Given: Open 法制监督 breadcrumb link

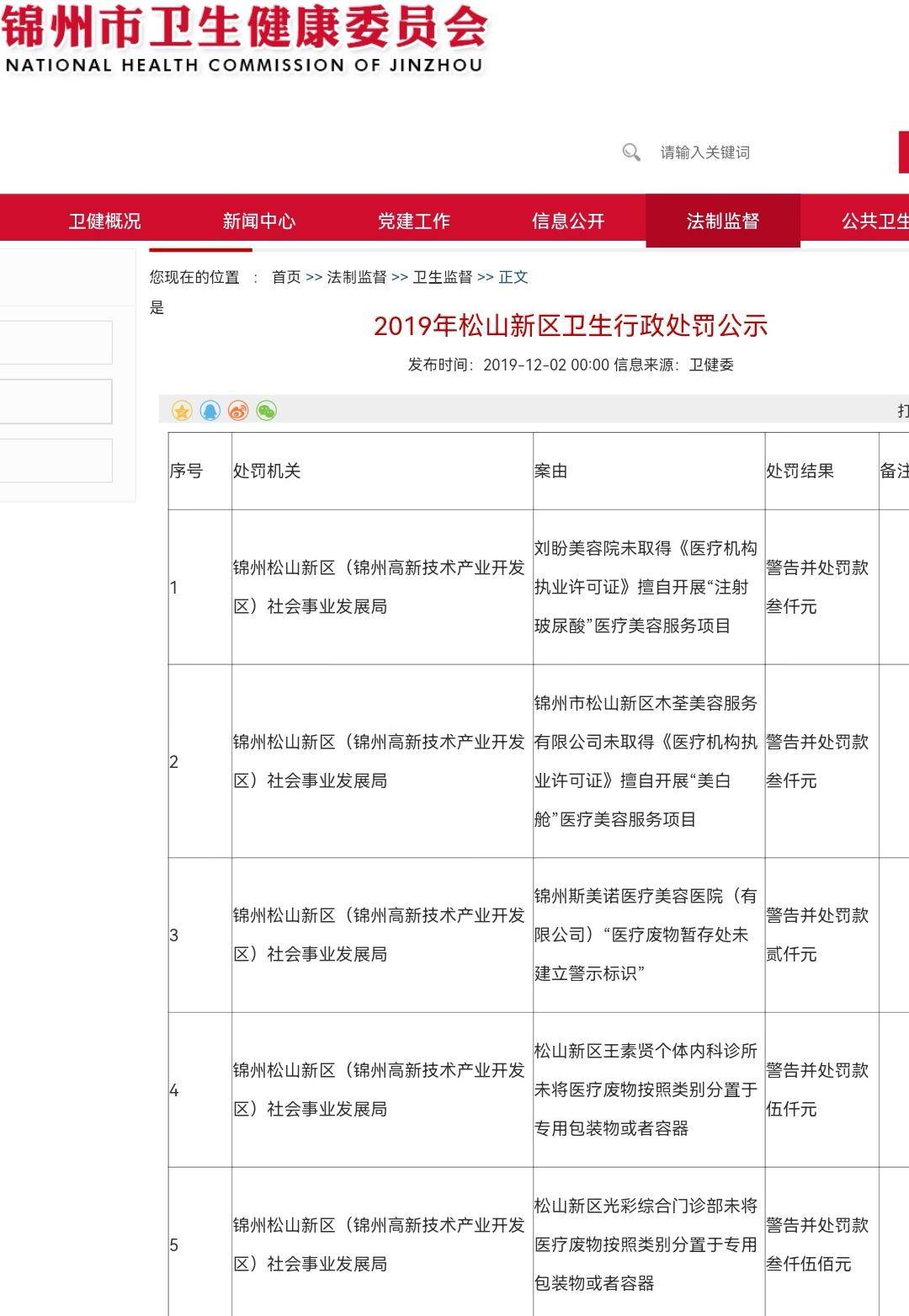Looking at the screenshot, I should pyautogui.click(x=357, y=277).
